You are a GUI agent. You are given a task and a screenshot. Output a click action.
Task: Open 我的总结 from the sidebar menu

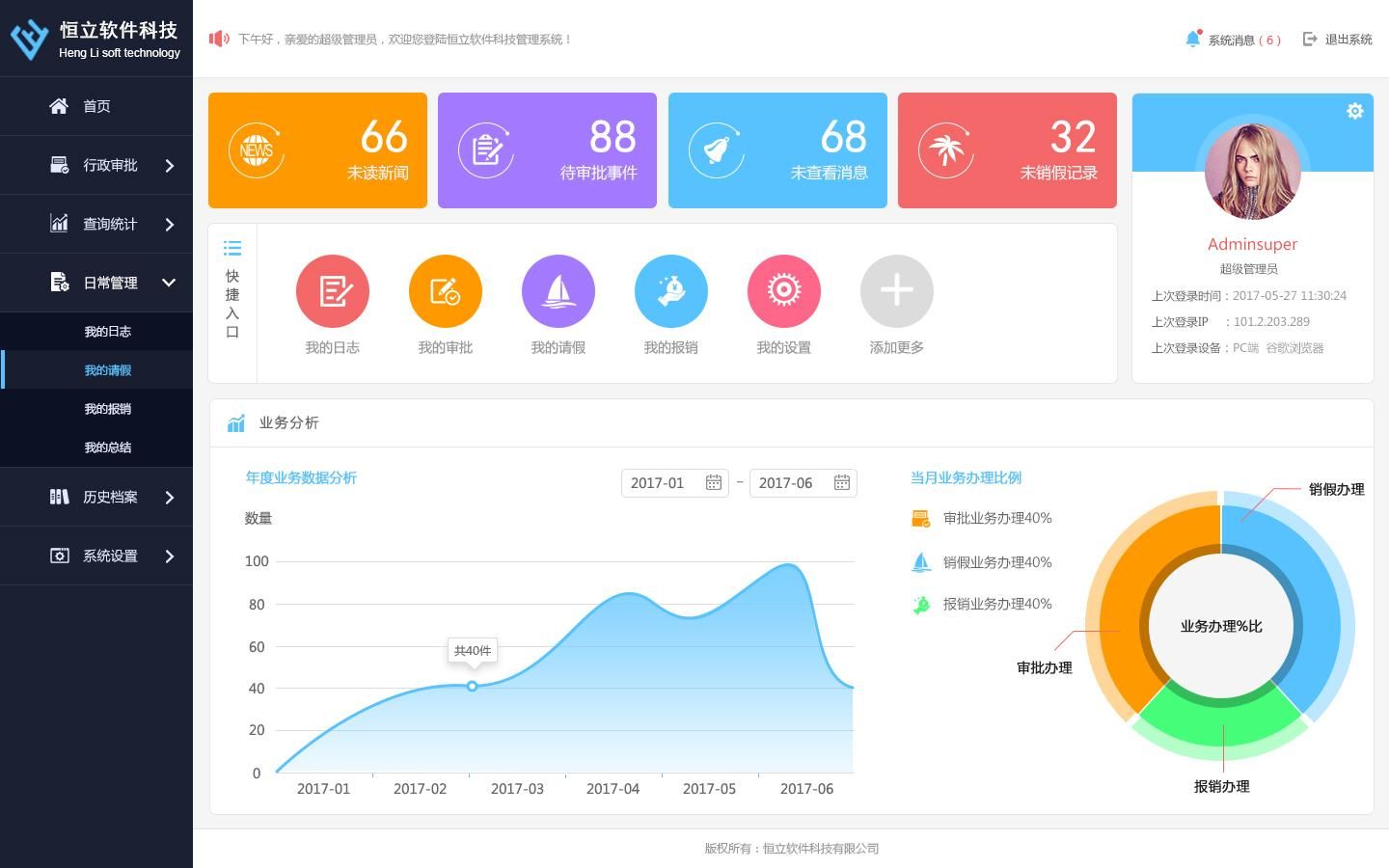pyautogui.click(x=108, y=447)
